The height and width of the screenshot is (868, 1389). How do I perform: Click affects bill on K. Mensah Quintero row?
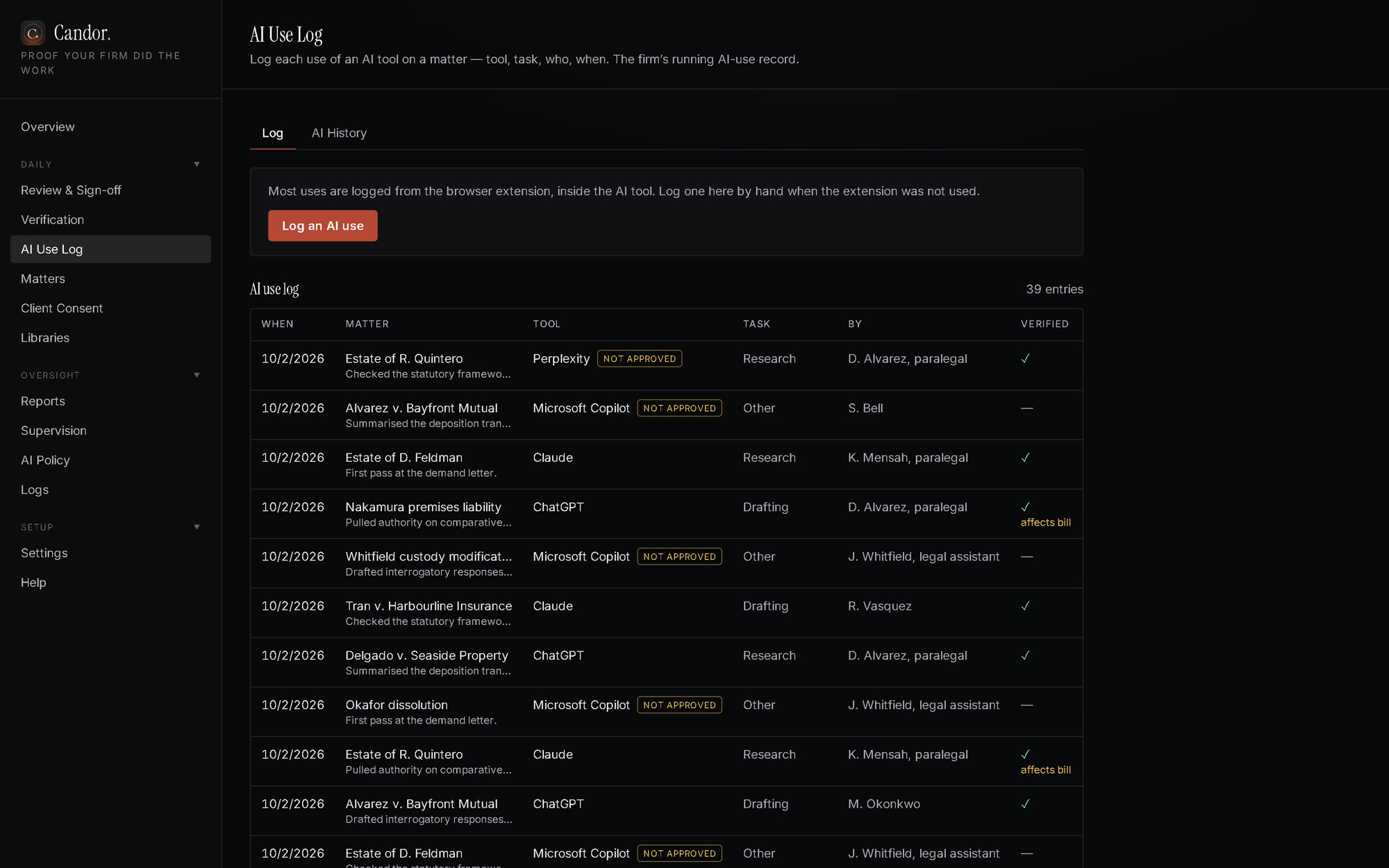[x=1046, y=769]
